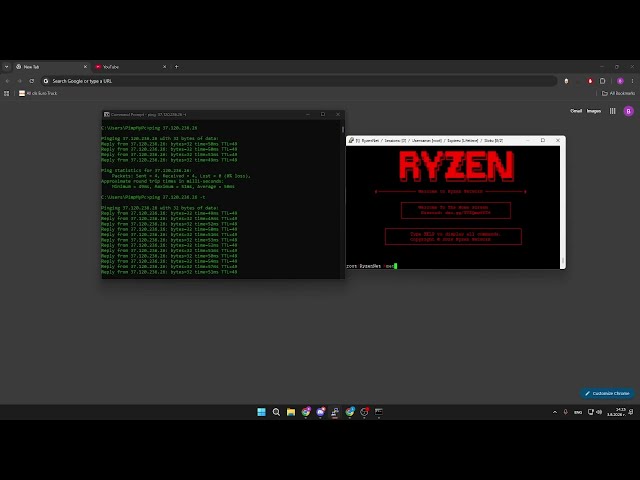Open the taskbar clock and date

(616, 412)
